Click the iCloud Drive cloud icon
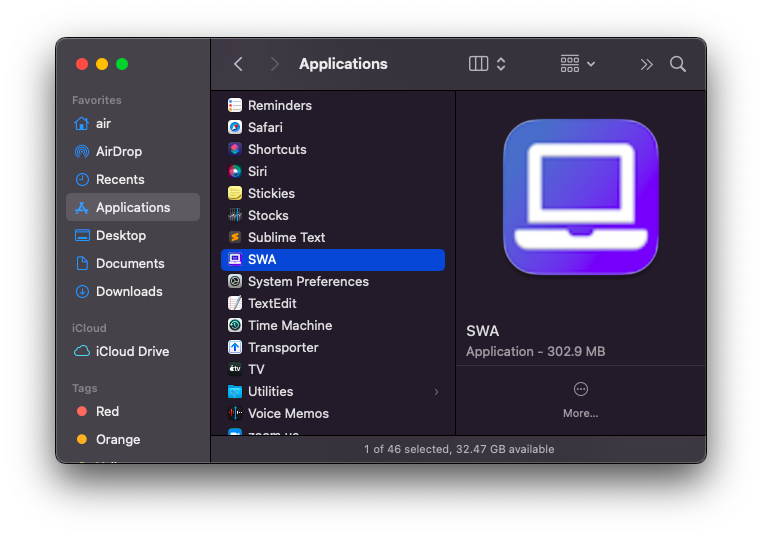This screenshot has width=762, height=537. click(82, 351)
